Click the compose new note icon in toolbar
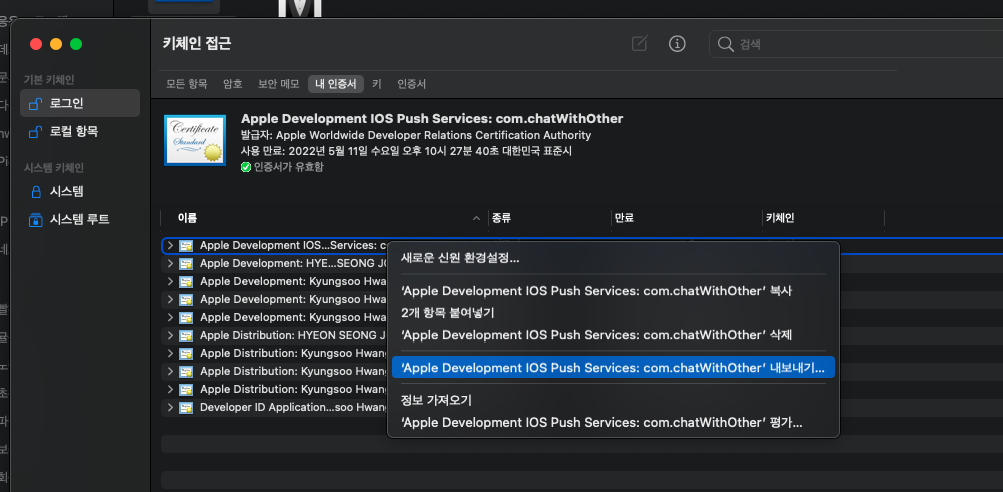This screenshot has height=492, width=1003. coord(640,44)
